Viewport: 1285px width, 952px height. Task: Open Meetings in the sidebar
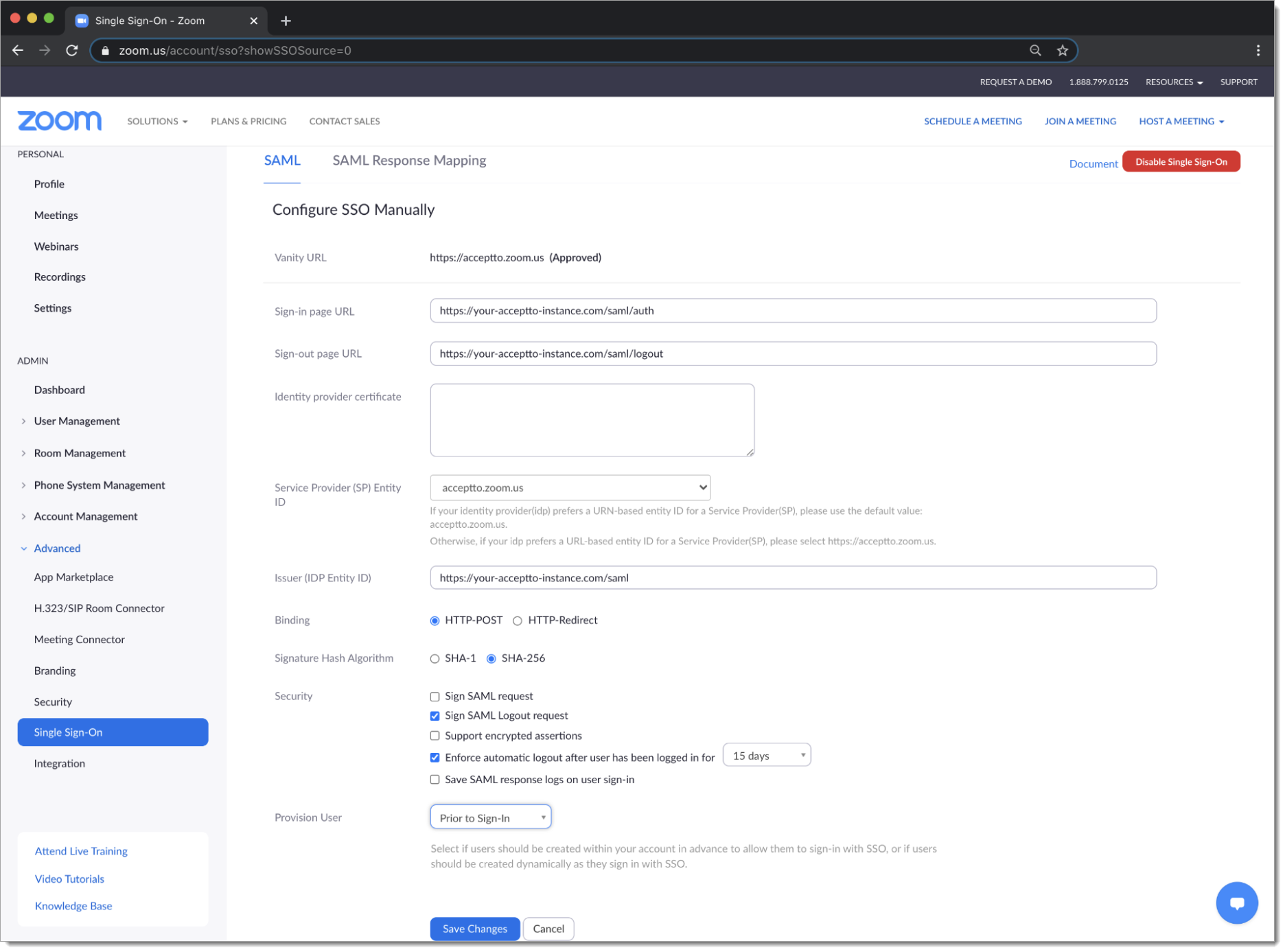(56, 216)
